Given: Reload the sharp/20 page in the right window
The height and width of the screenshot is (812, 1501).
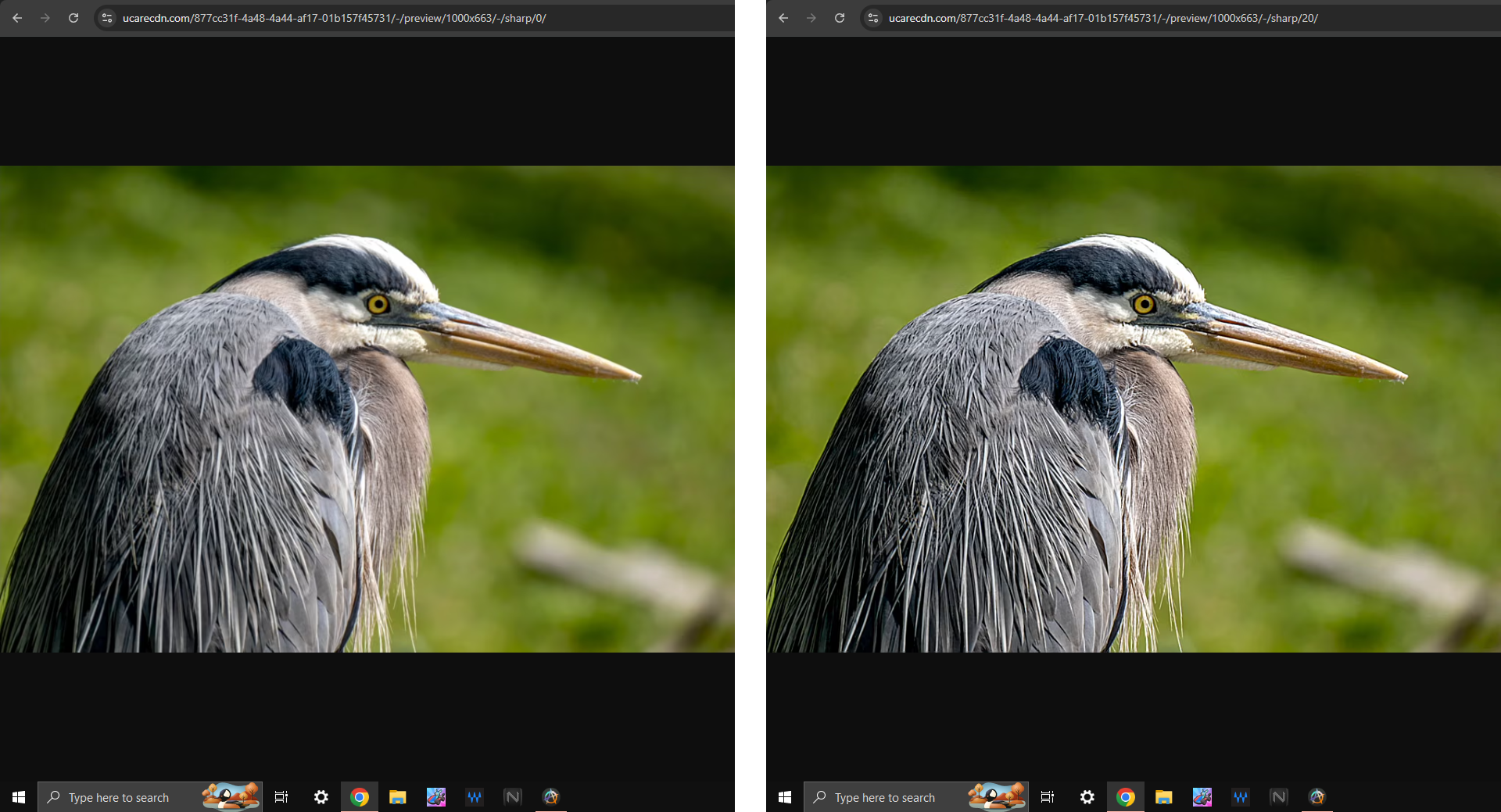Looking at the screenshot, I should pyautogui.click(x=839, y=18).
